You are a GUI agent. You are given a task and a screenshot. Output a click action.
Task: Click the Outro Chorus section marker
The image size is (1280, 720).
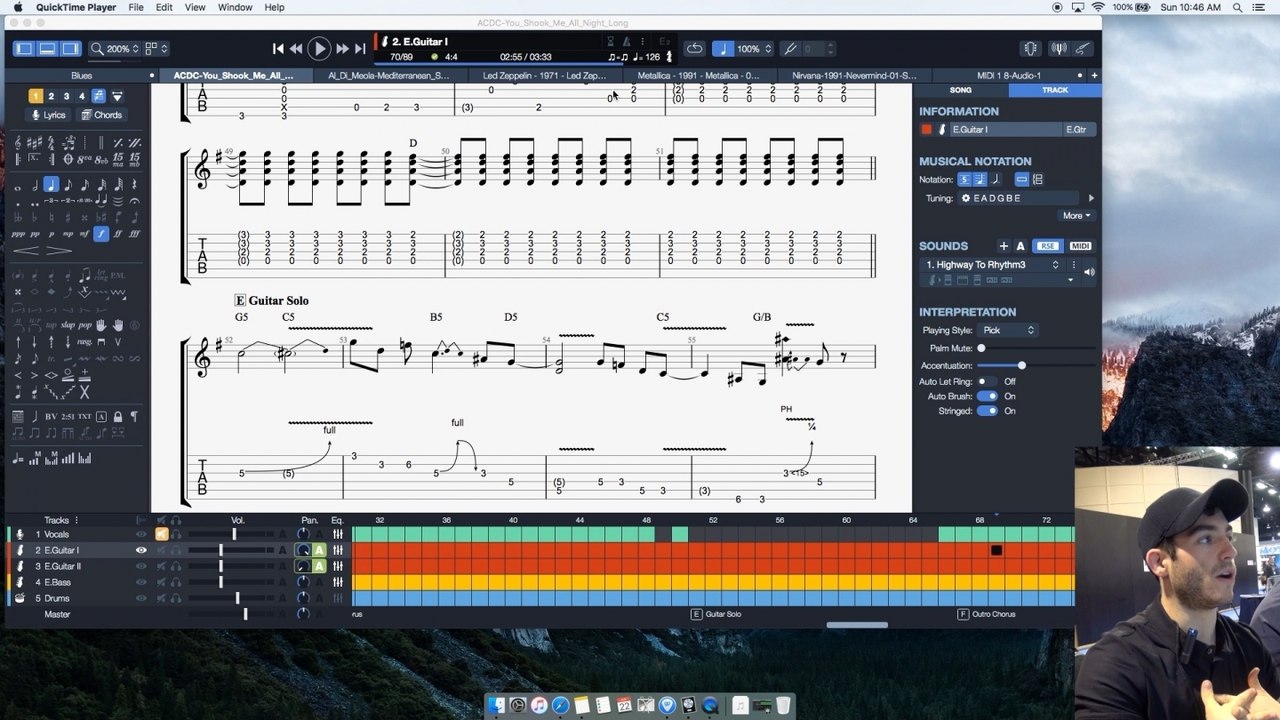point(987,614)
